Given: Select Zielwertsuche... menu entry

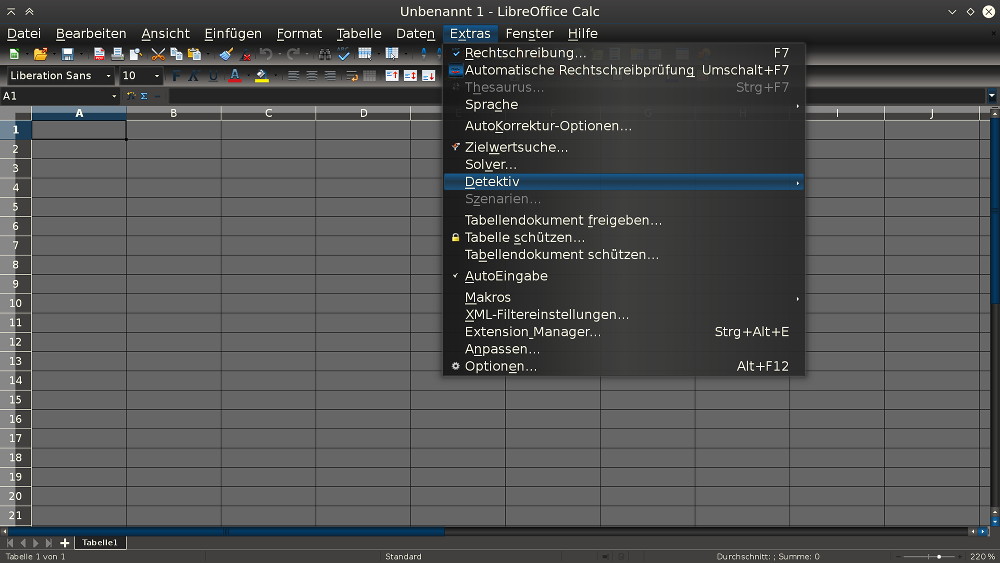Looking at the screenshot, I should click(624, 147).
